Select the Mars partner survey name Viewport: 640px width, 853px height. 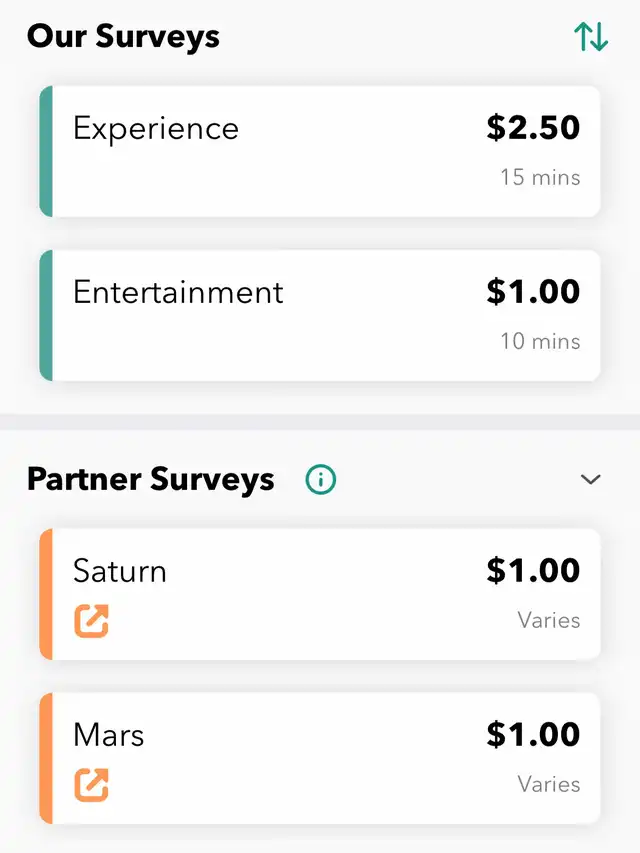pyautogui.click(x=109, y=735)
